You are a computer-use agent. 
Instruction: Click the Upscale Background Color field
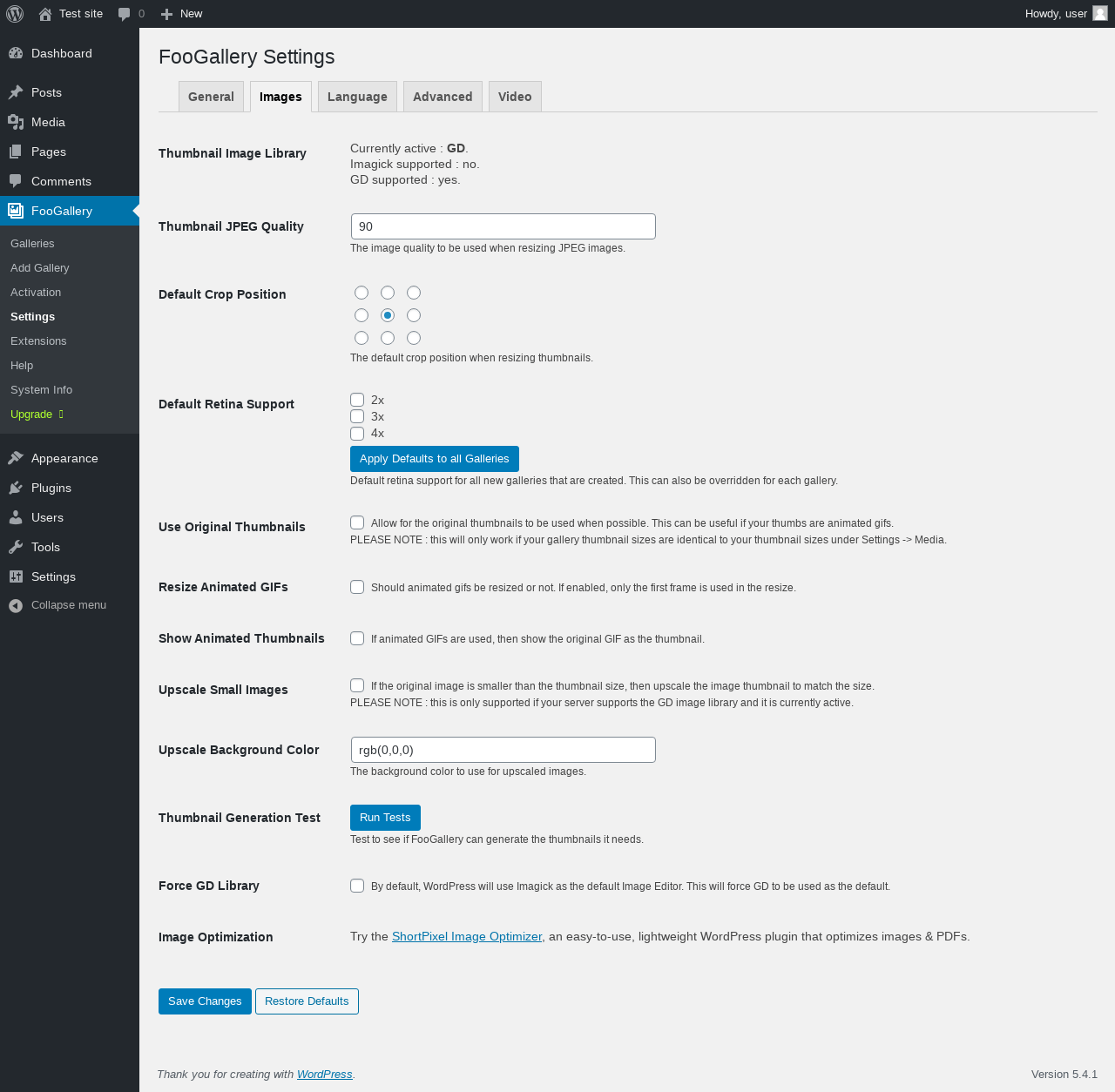pos(503,750)
